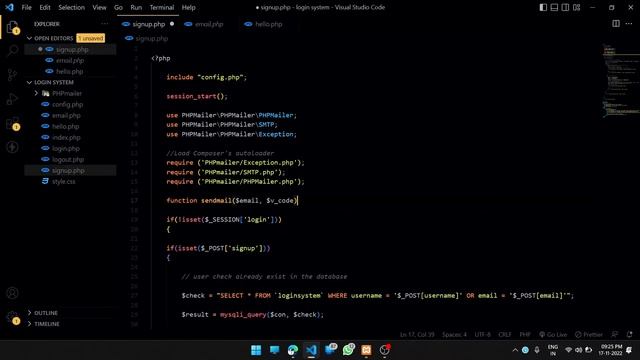This screenshot has height=360, width=640.
Task: Click the Visual Studio Code logo icon
Action: [9, 7]
